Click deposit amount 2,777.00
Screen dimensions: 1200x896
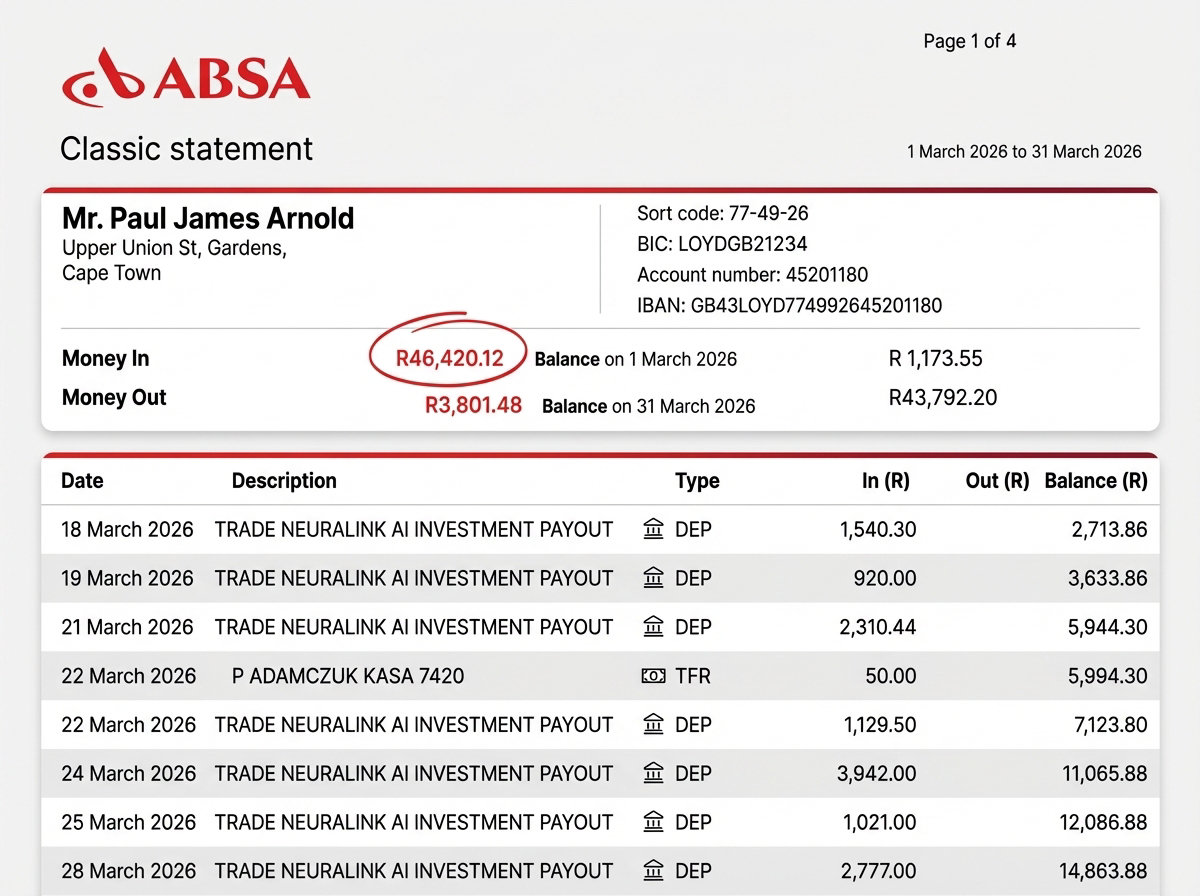878,871
